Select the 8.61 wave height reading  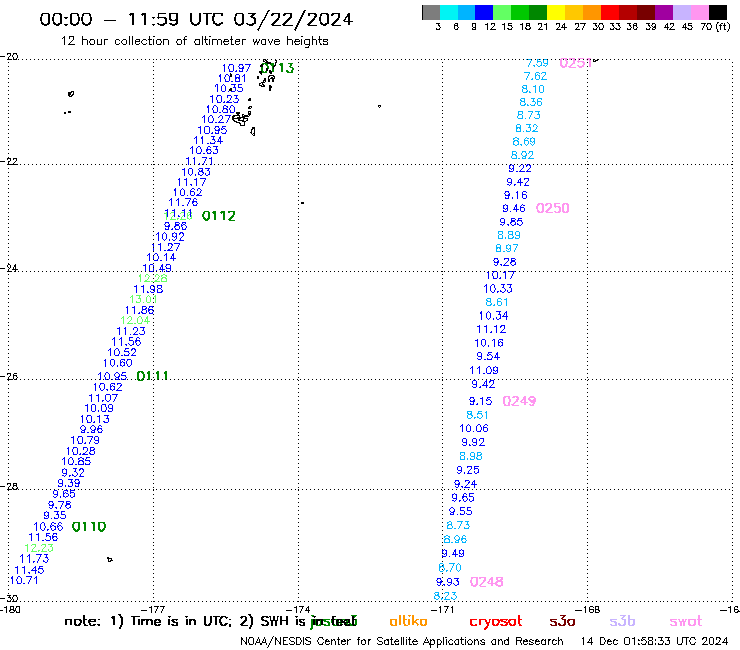point(496,302)
